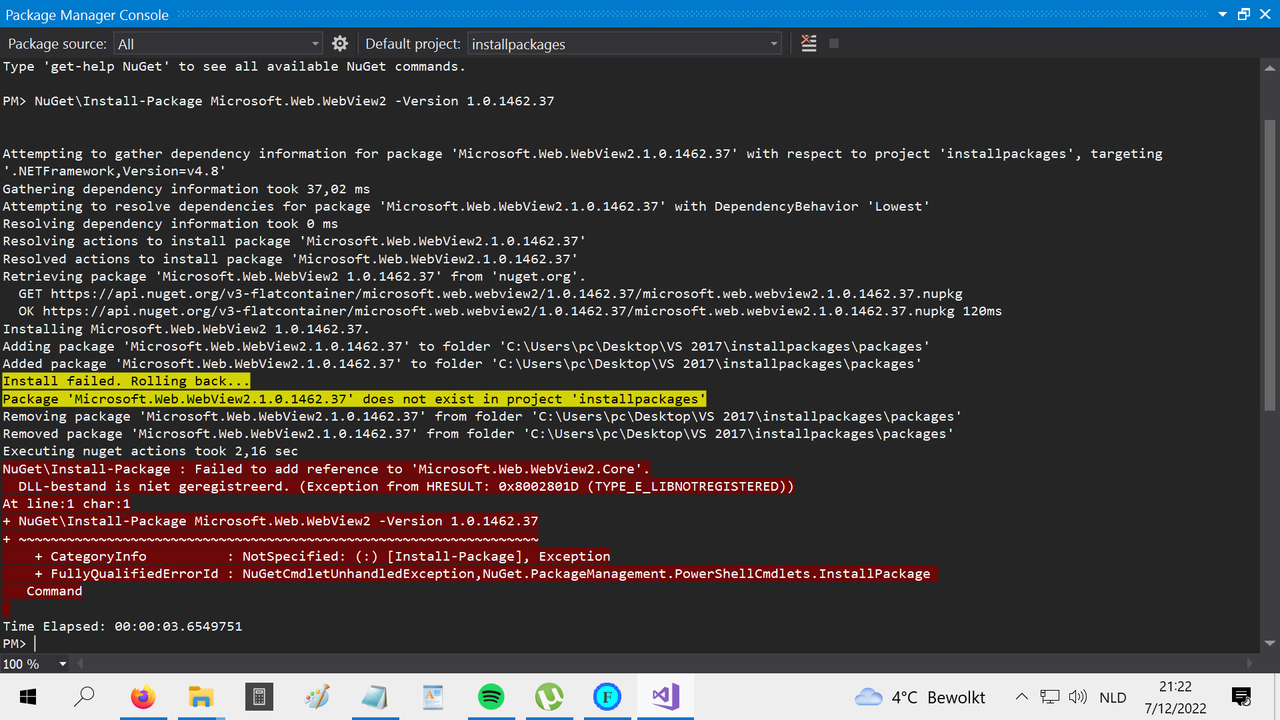Open File Explorer from the taskbar
Viewport: 1280px width, 720px height.
coord(201,696)
